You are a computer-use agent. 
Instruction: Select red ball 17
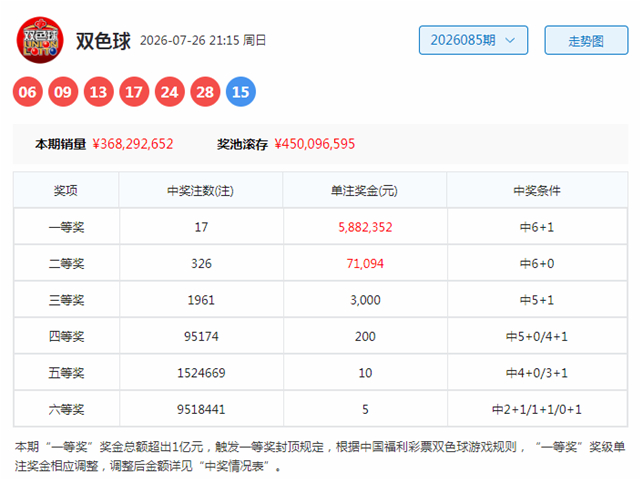point(134,92)
